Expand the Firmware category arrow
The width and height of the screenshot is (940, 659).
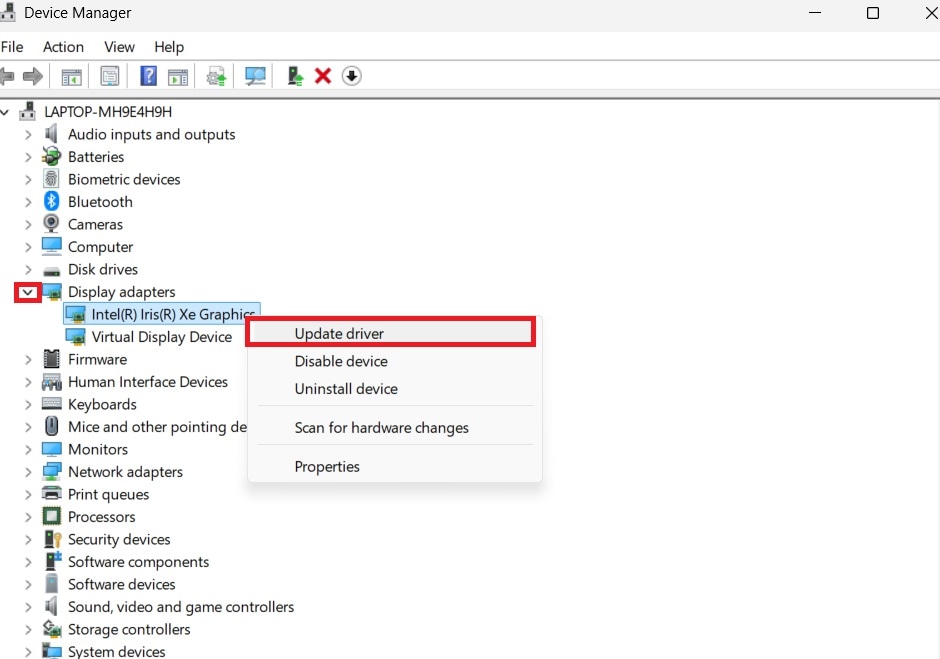pos(28,360)
